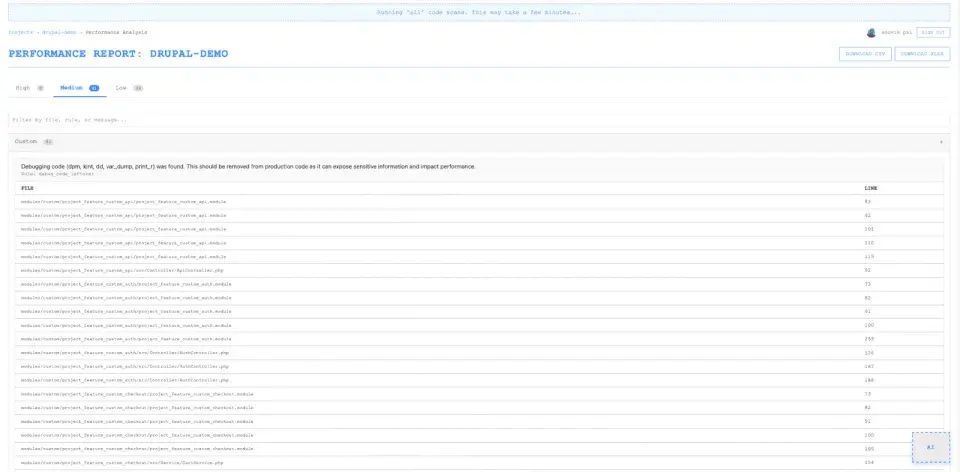Select custom_api.module row with line 92
Viewport: 960px width, 472px height.
[479, 215]
